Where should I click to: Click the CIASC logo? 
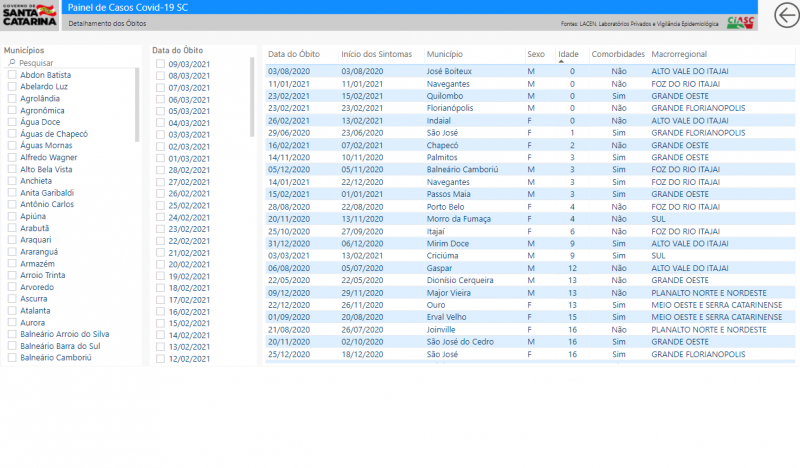[741, 20]
